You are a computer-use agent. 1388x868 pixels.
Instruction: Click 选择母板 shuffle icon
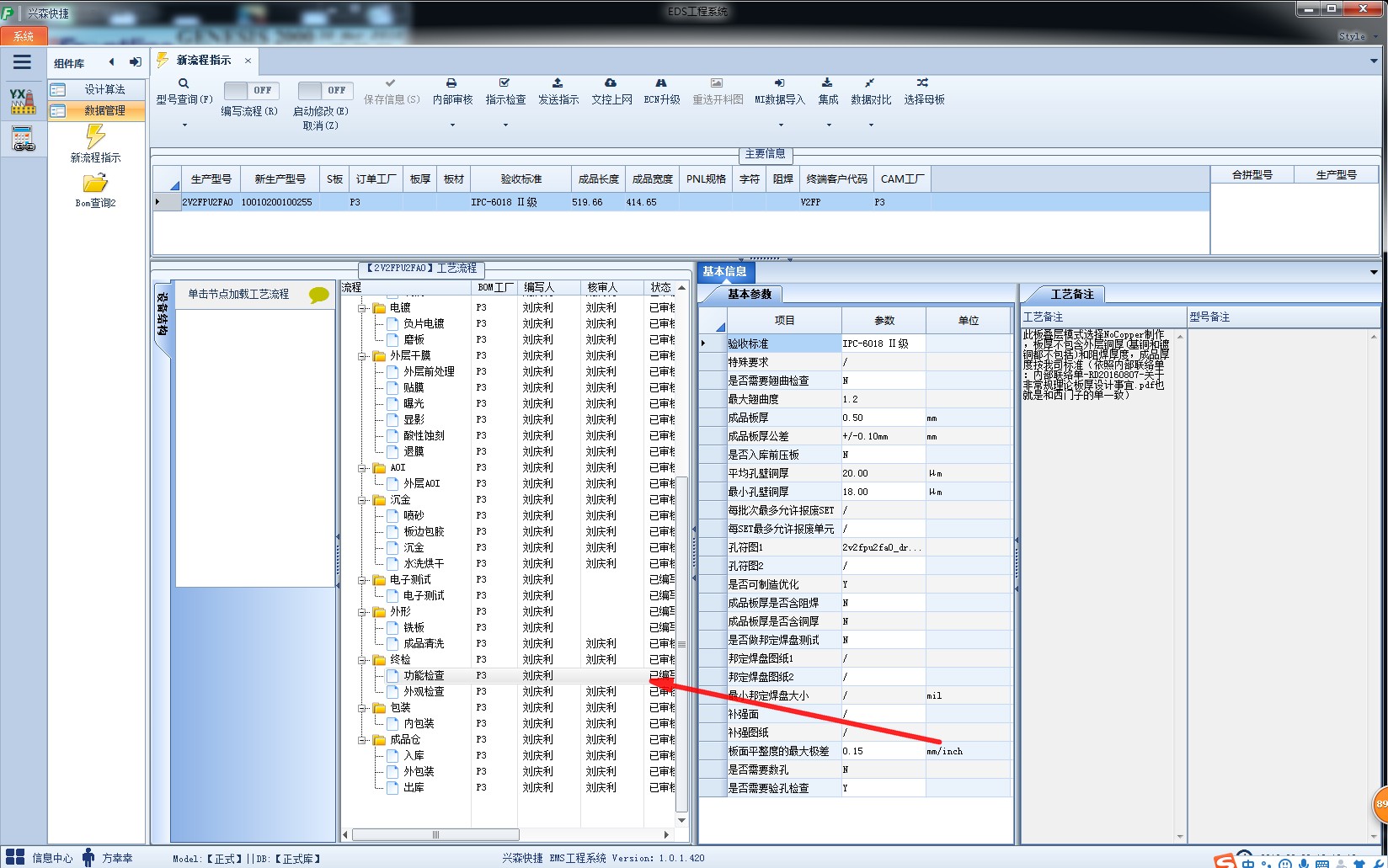tap(923, 83)
